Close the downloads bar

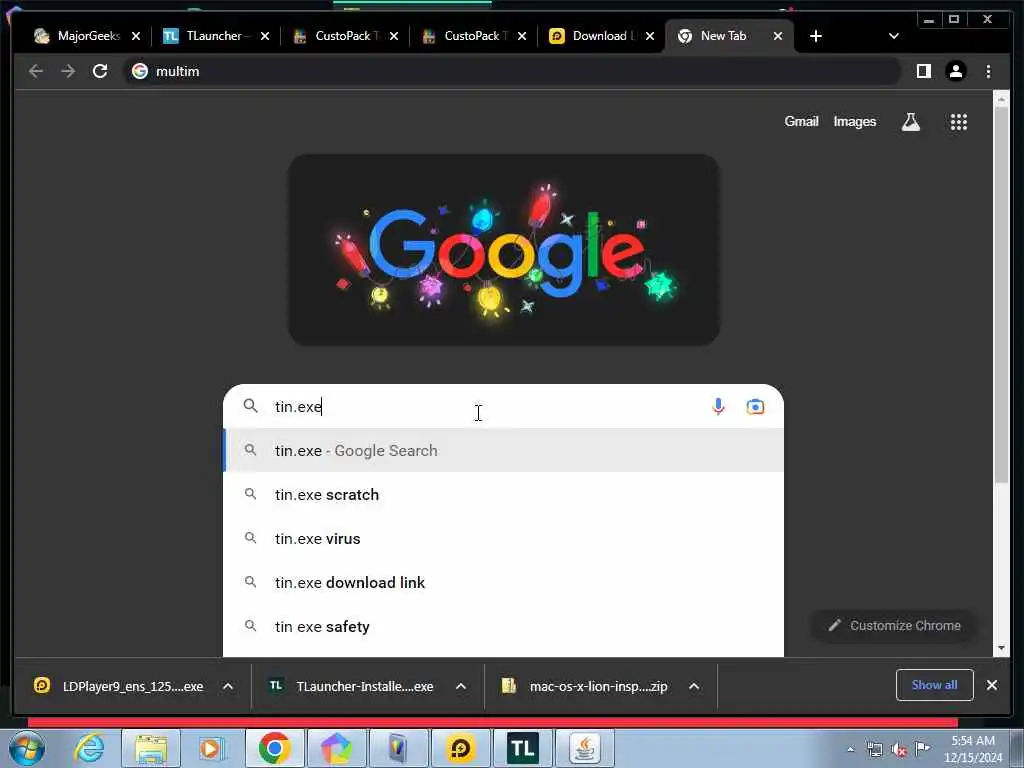coord(992,685)
